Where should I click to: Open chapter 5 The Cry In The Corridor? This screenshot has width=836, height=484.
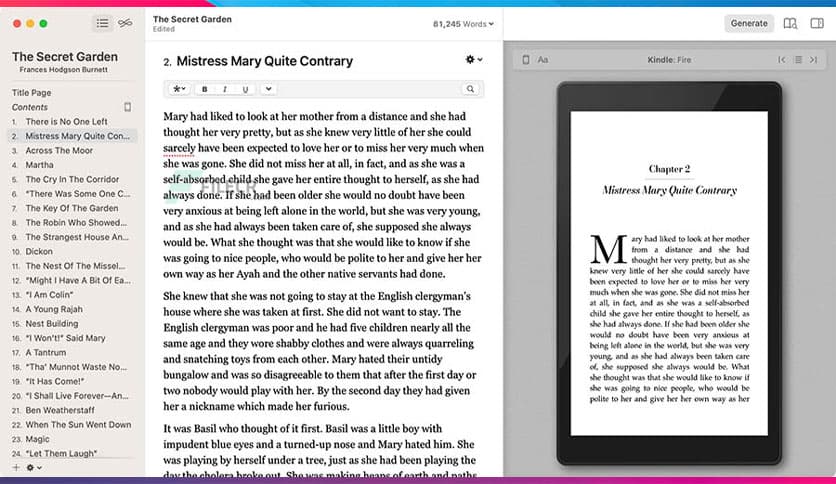pos(72,179)
